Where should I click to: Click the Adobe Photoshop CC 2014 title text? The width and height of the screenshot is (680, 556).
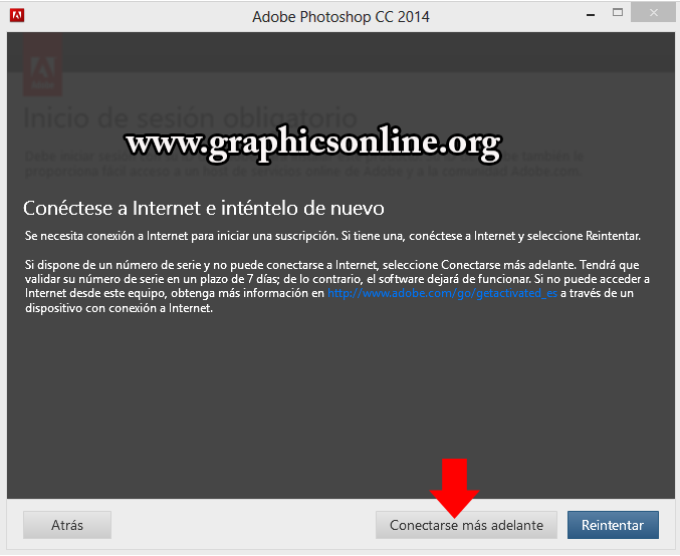[341, 17]
